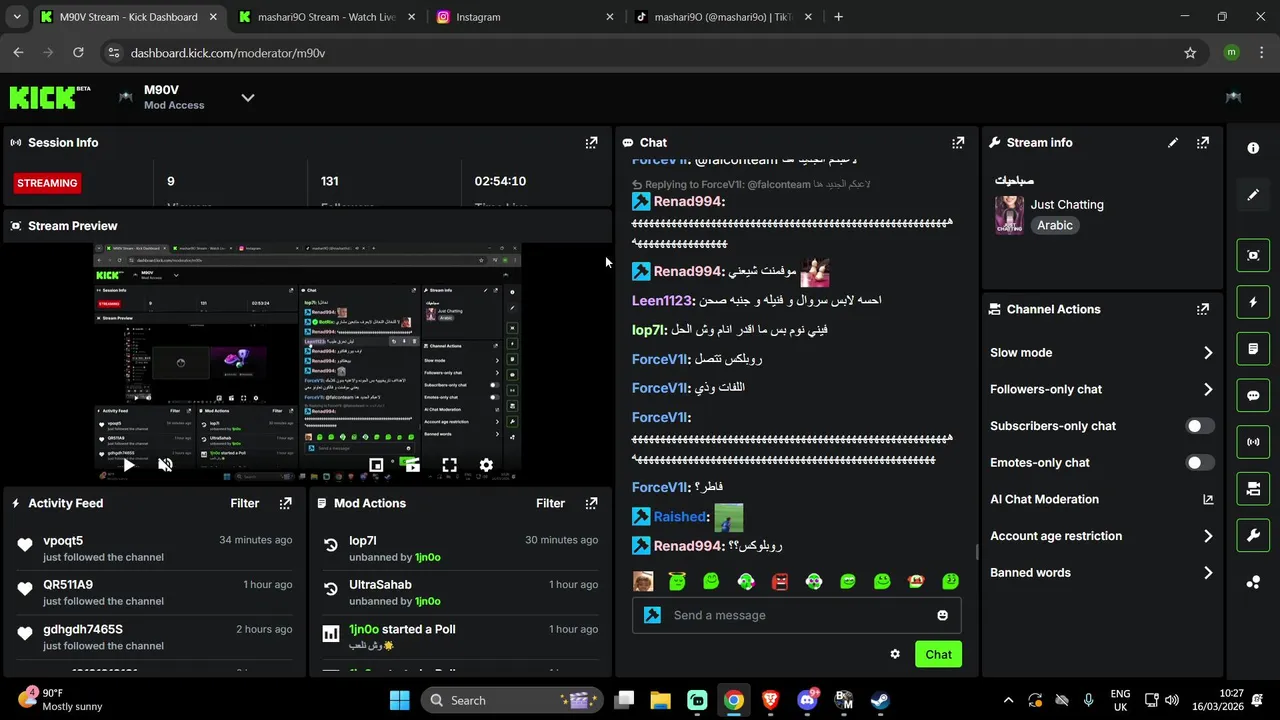Open Windows Start menu
1280x720 pixels.
coord(399,700)
